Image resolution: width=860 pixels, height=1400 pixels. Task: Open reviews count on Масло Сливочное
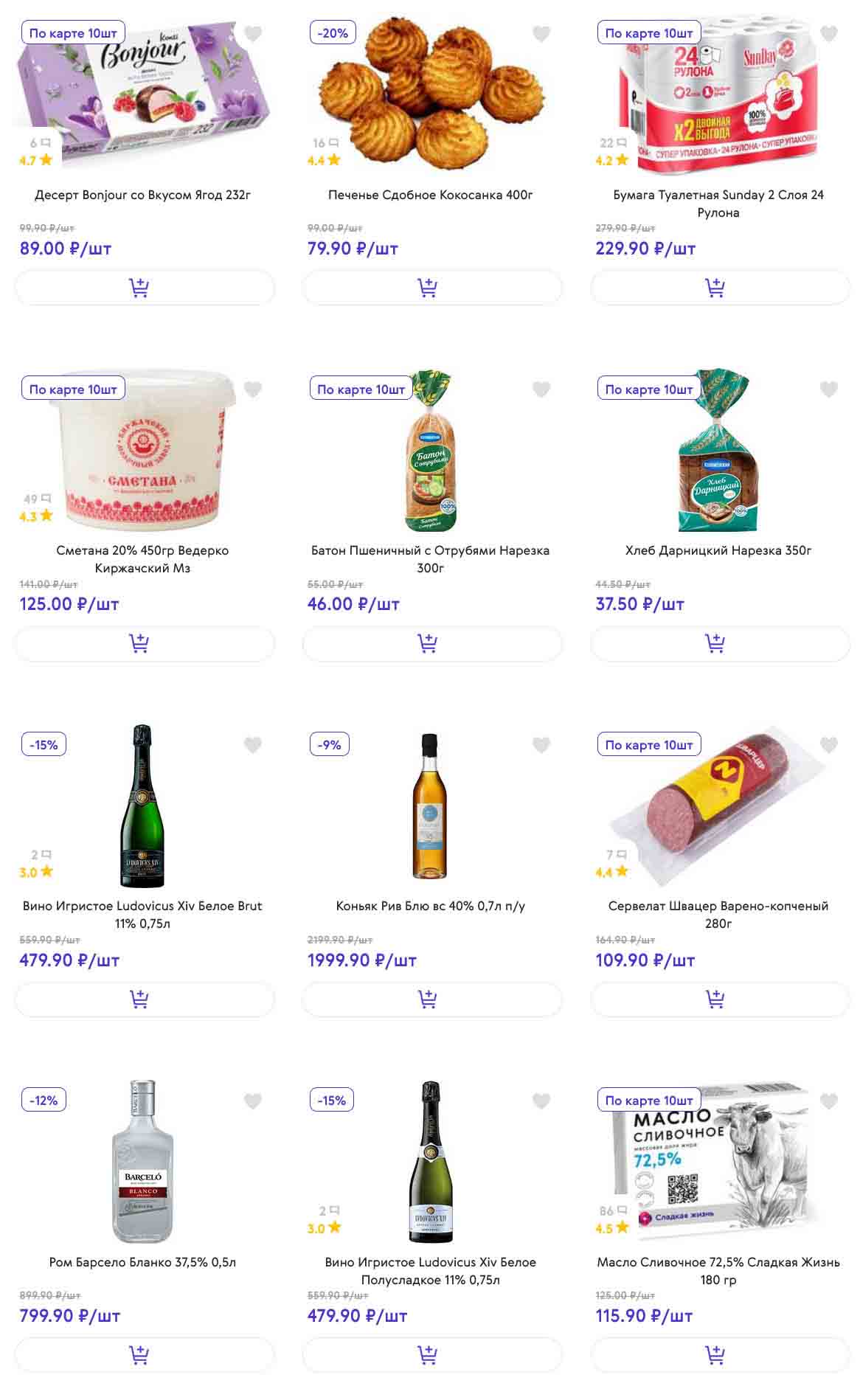[612, 1210]
